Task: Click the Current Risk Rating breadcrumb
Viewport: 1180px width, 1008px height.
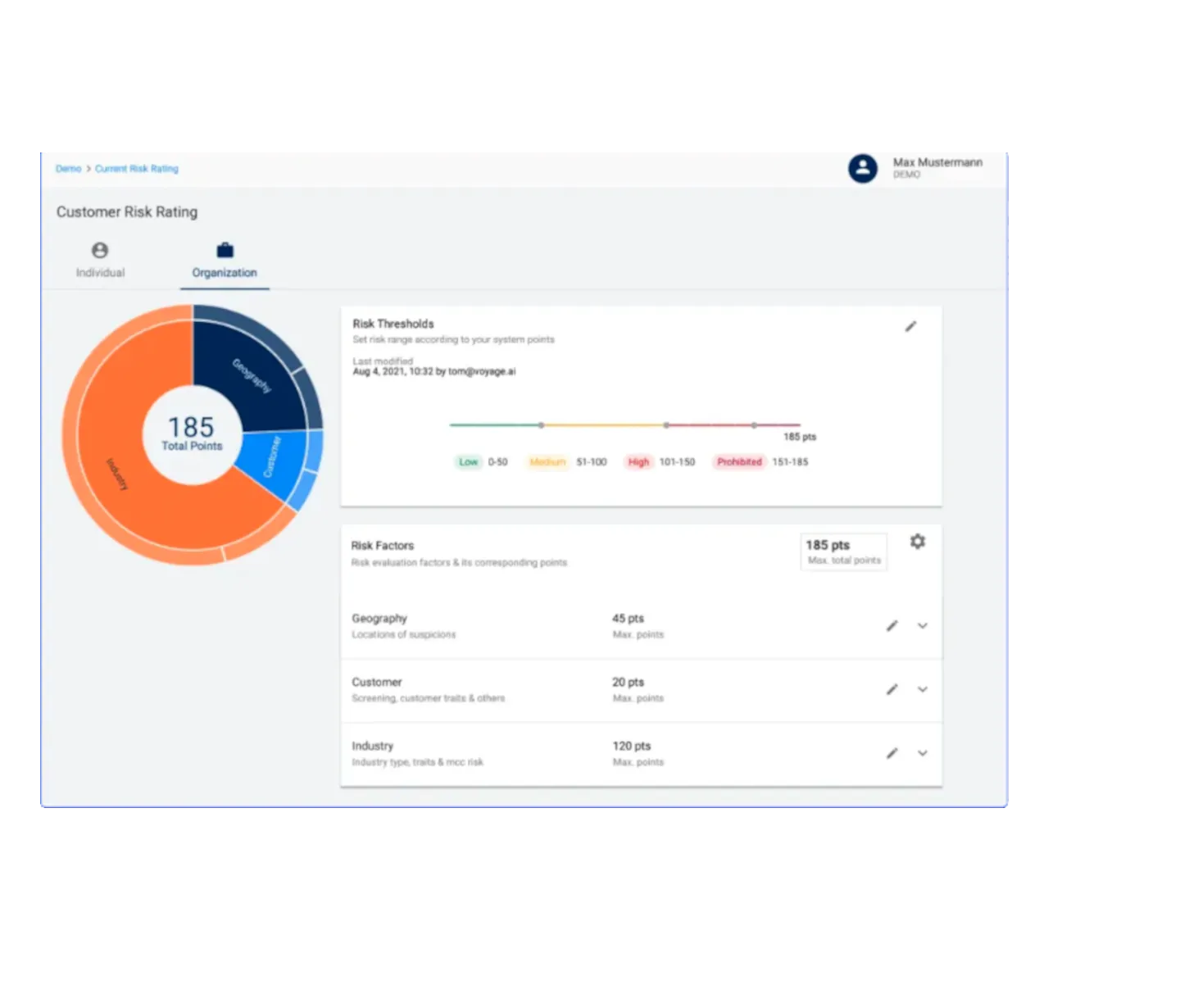Action: (x=136, y=168)
